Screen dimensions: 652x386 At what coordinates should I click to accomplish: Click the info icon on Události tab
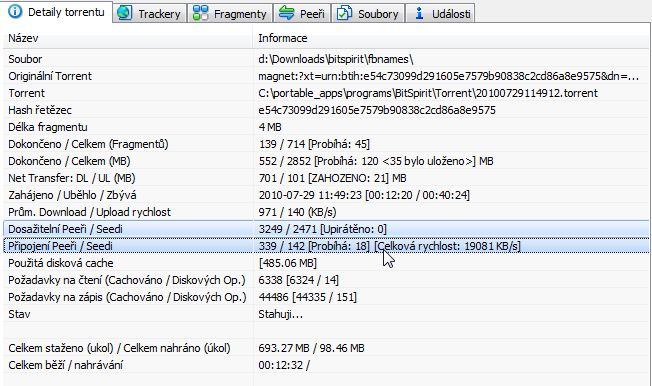tap(420, 13)
